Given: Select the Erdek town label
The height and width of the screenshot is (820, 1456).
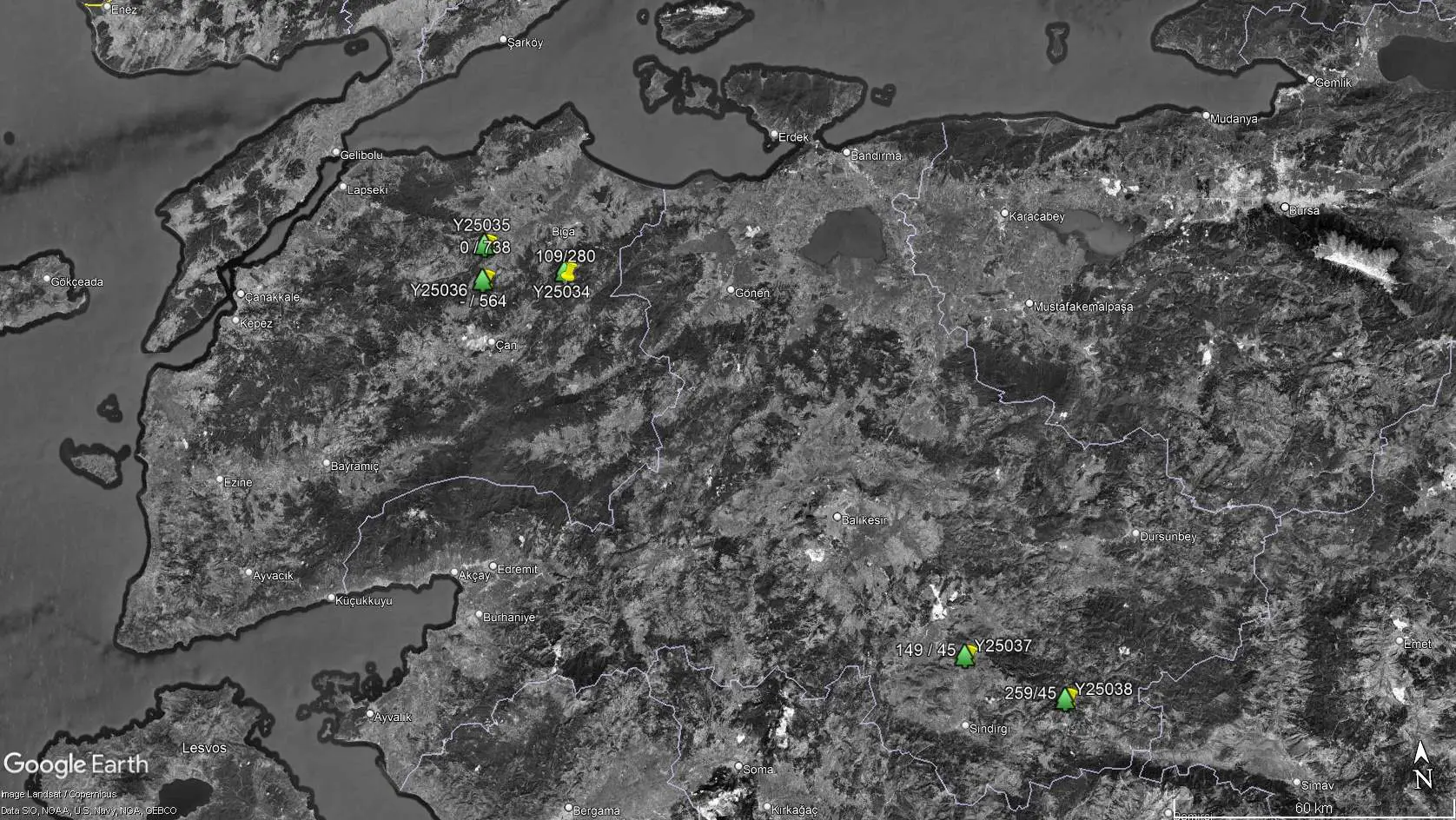Looking at the screenshot, I should tap(793, 137).
